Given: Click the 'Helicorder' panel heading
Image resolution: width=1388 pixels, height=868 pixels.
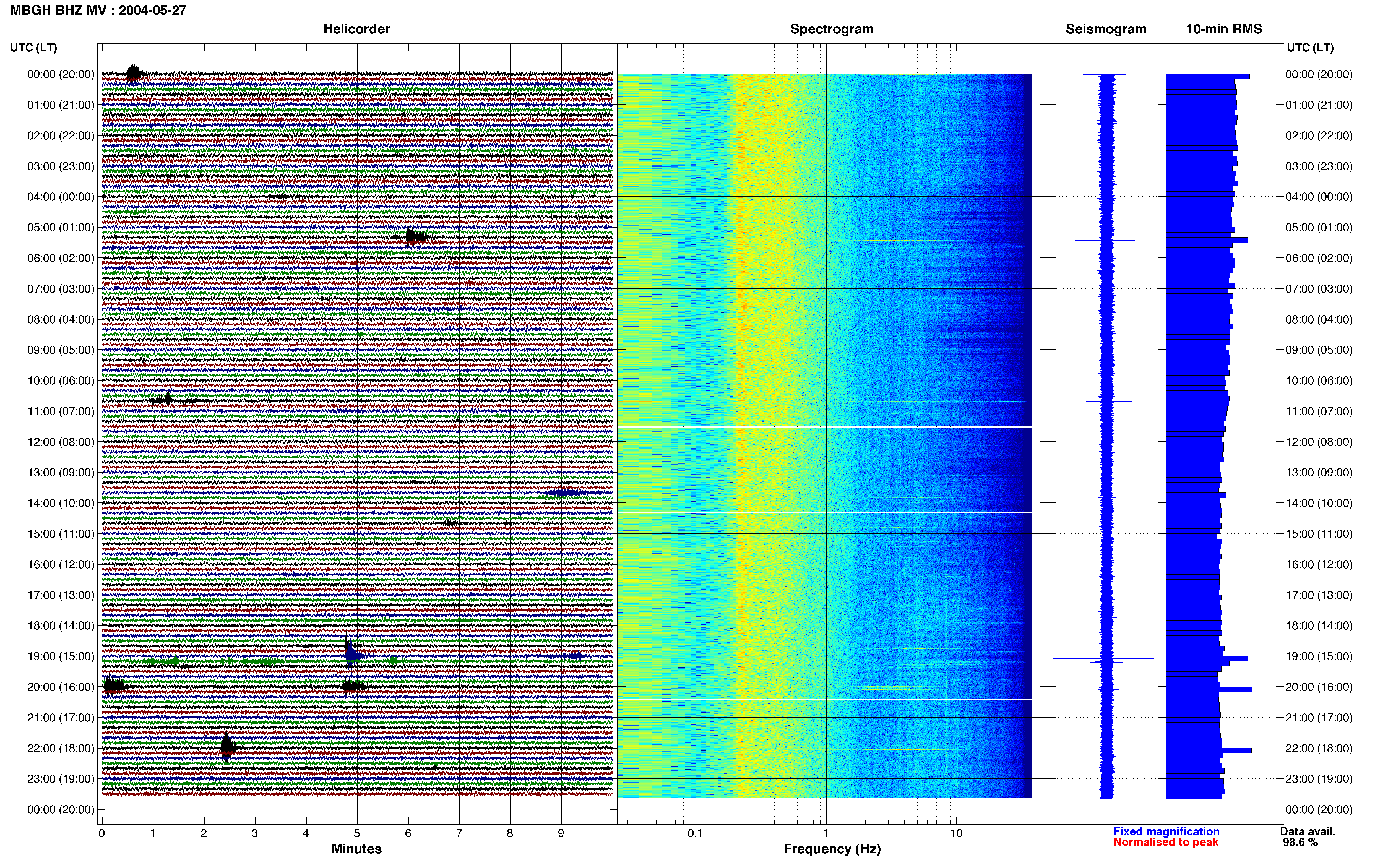Looking at the screenshot, I should click(x=356, y=29).
